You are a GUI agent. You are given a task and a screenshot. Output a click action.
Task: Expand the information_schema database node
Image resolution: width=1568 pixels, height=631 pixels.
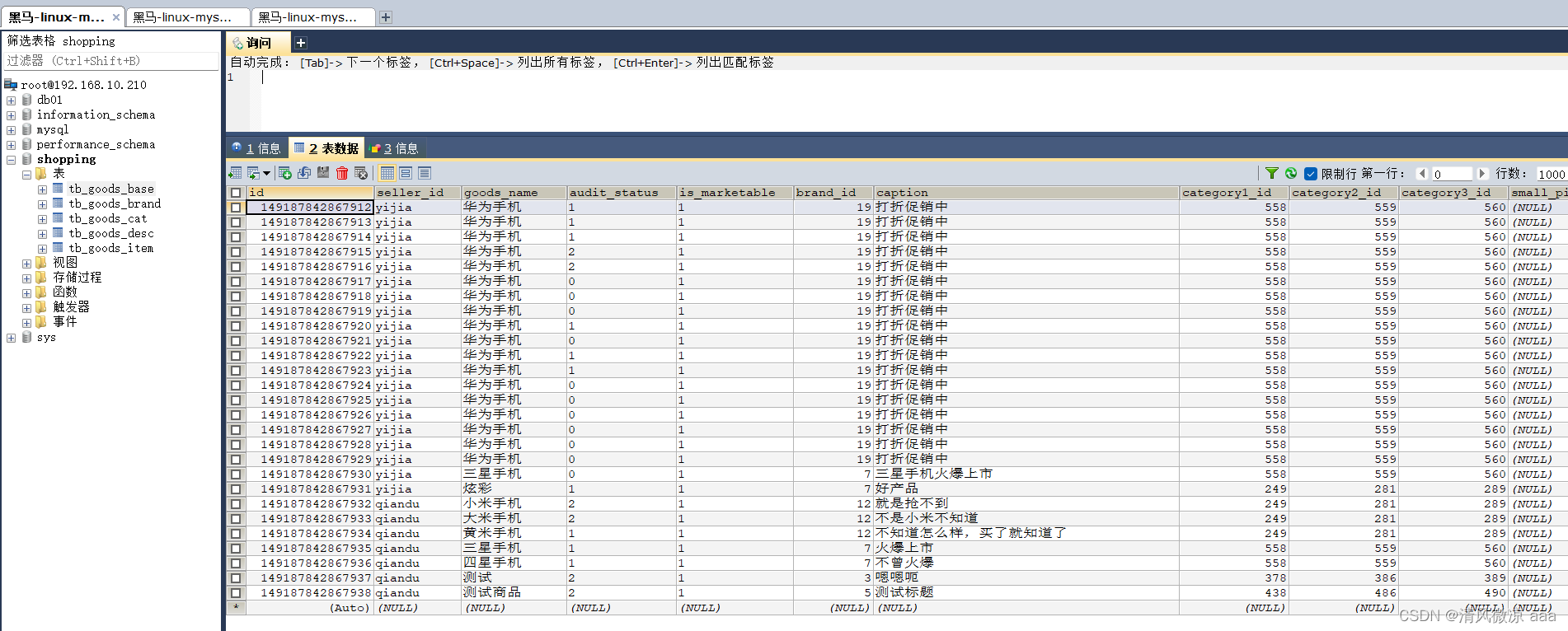point(11,115)
